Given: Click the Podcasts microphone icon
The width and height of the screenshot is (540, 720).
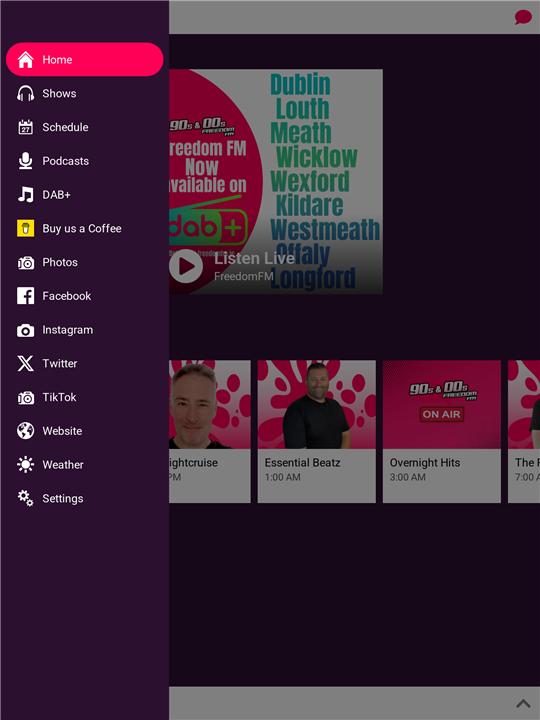Looking at the screenshot, I should tap(25, 161).
